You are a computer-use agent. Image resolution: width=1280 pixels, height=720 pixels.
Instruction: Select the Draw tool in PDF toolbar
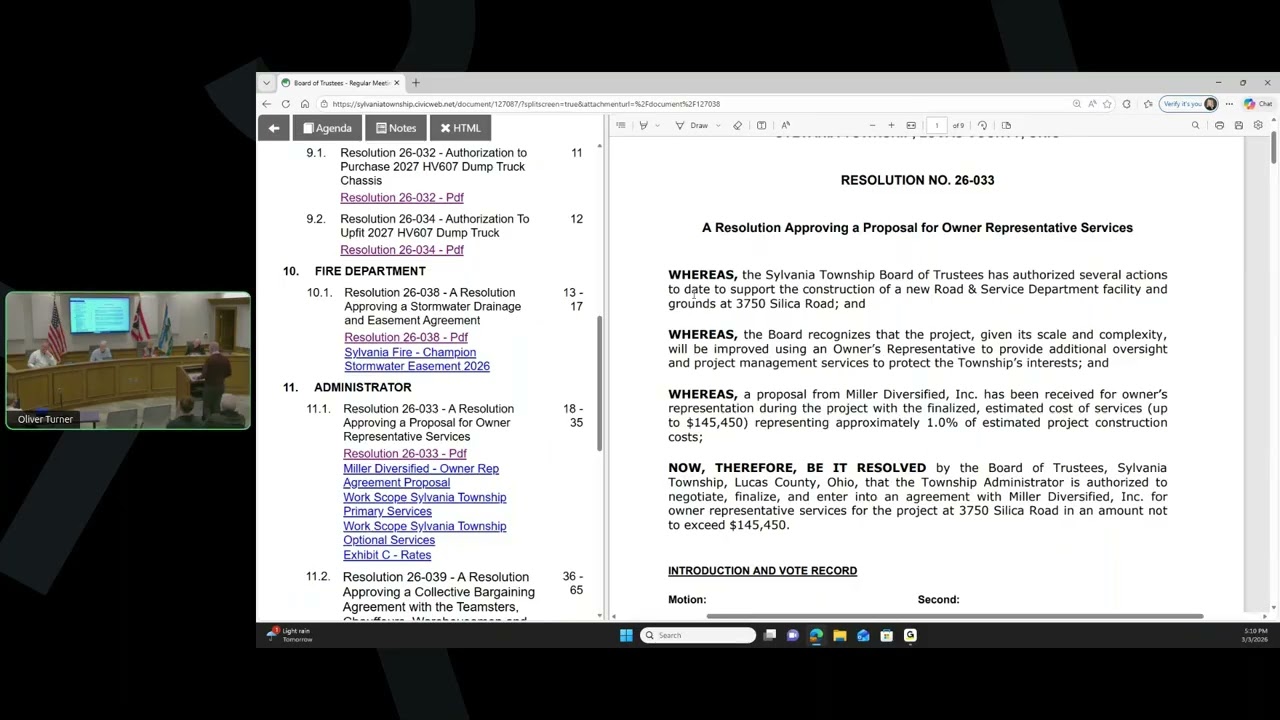coord(692,126)
